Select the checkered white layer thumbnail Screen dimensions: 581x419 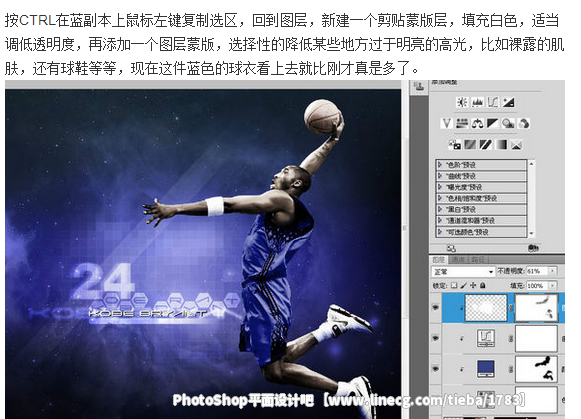click(x=486, y=307)
